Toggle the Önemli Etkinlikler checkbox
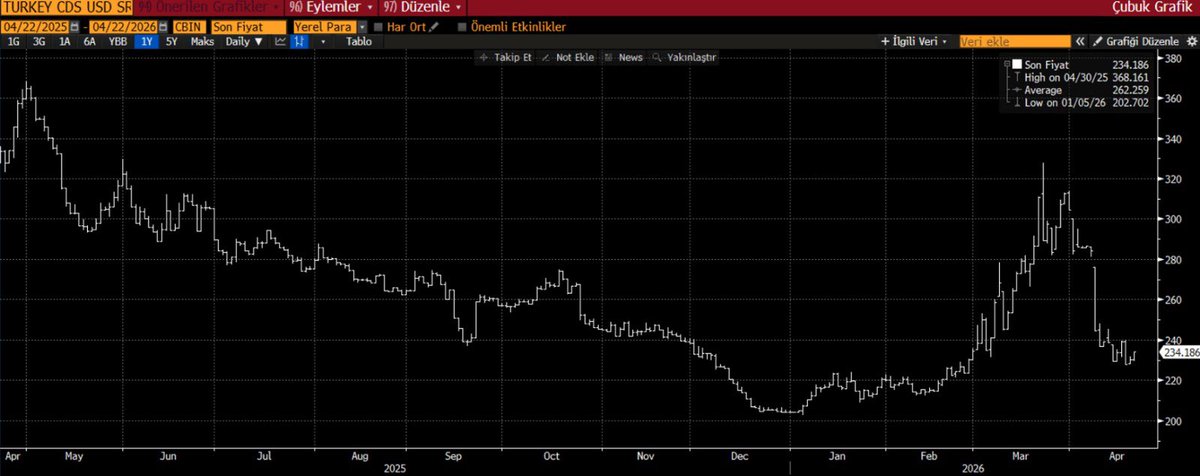 point(461,27)
